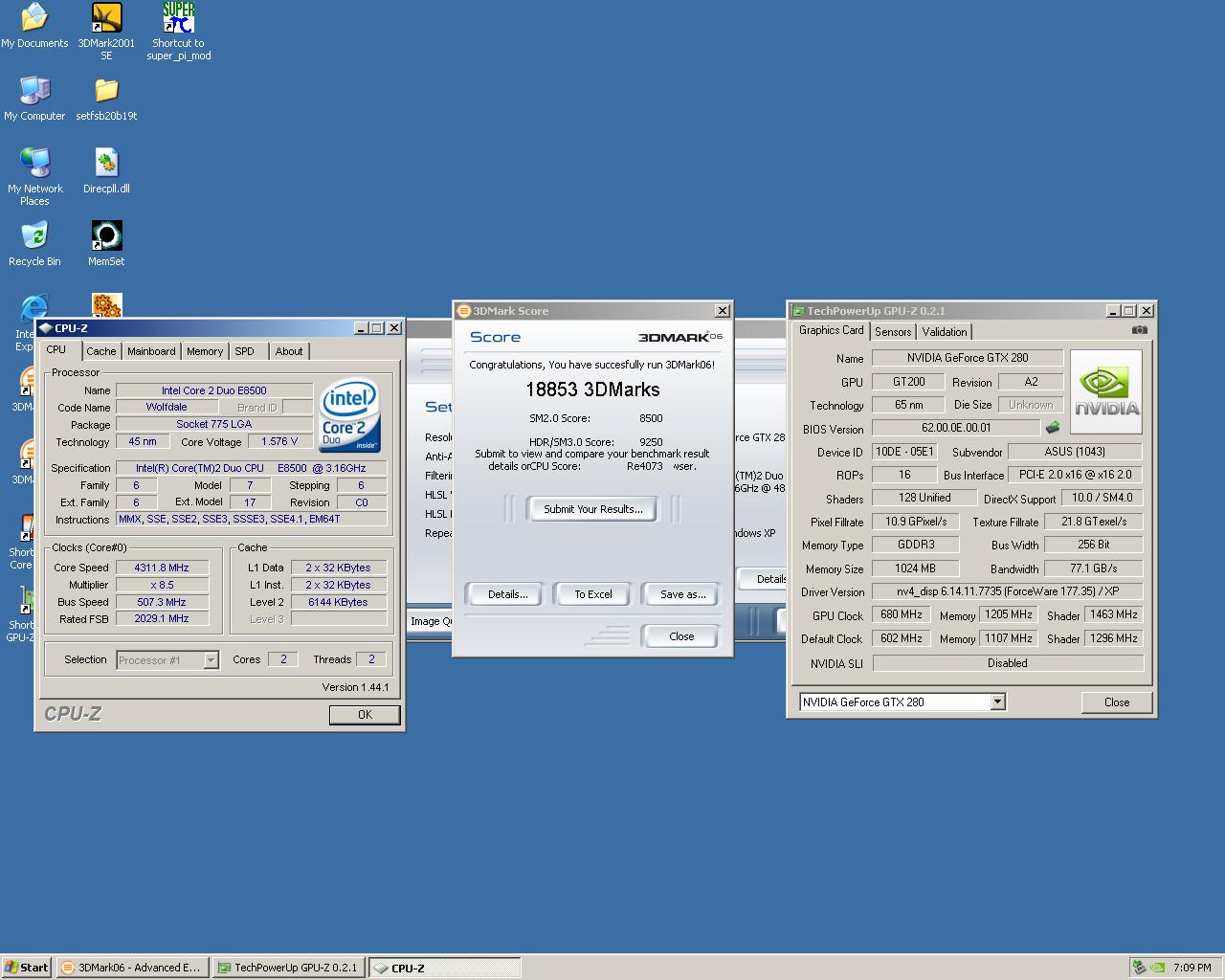Click the GPU-Z title bar icon
Viewport: 1225px width, 980px height.
tap(797, 311)
